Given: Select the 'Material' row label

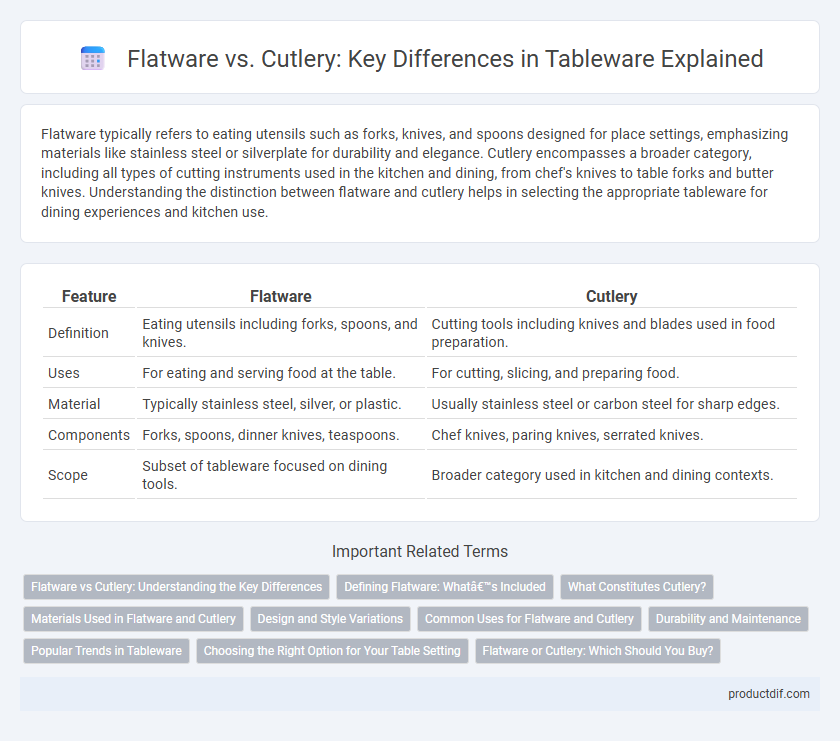Looking at the screenshot, I should point(74,404).
